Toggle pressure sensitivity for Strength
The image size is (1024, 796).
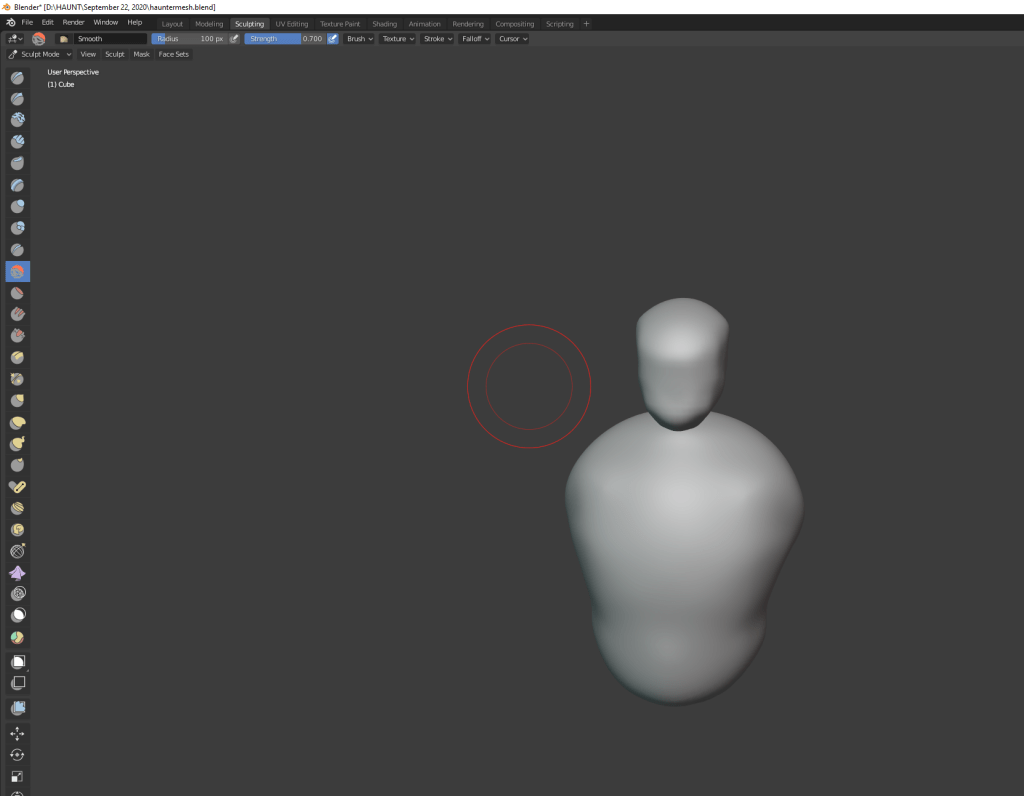point(332,39)
